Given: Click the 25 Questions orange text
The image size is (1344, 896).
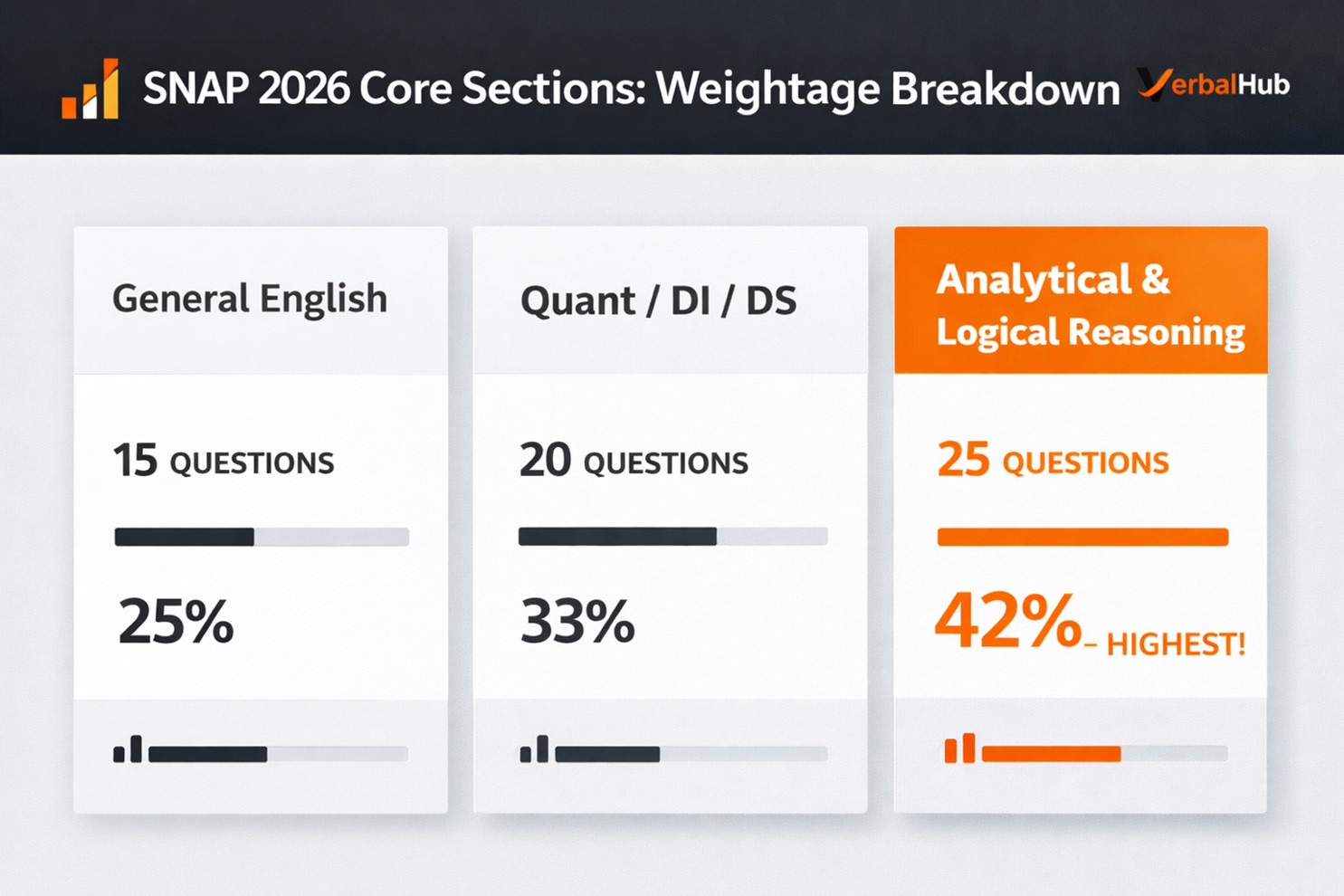Looking at the screenshot, I should point(1053,461).
